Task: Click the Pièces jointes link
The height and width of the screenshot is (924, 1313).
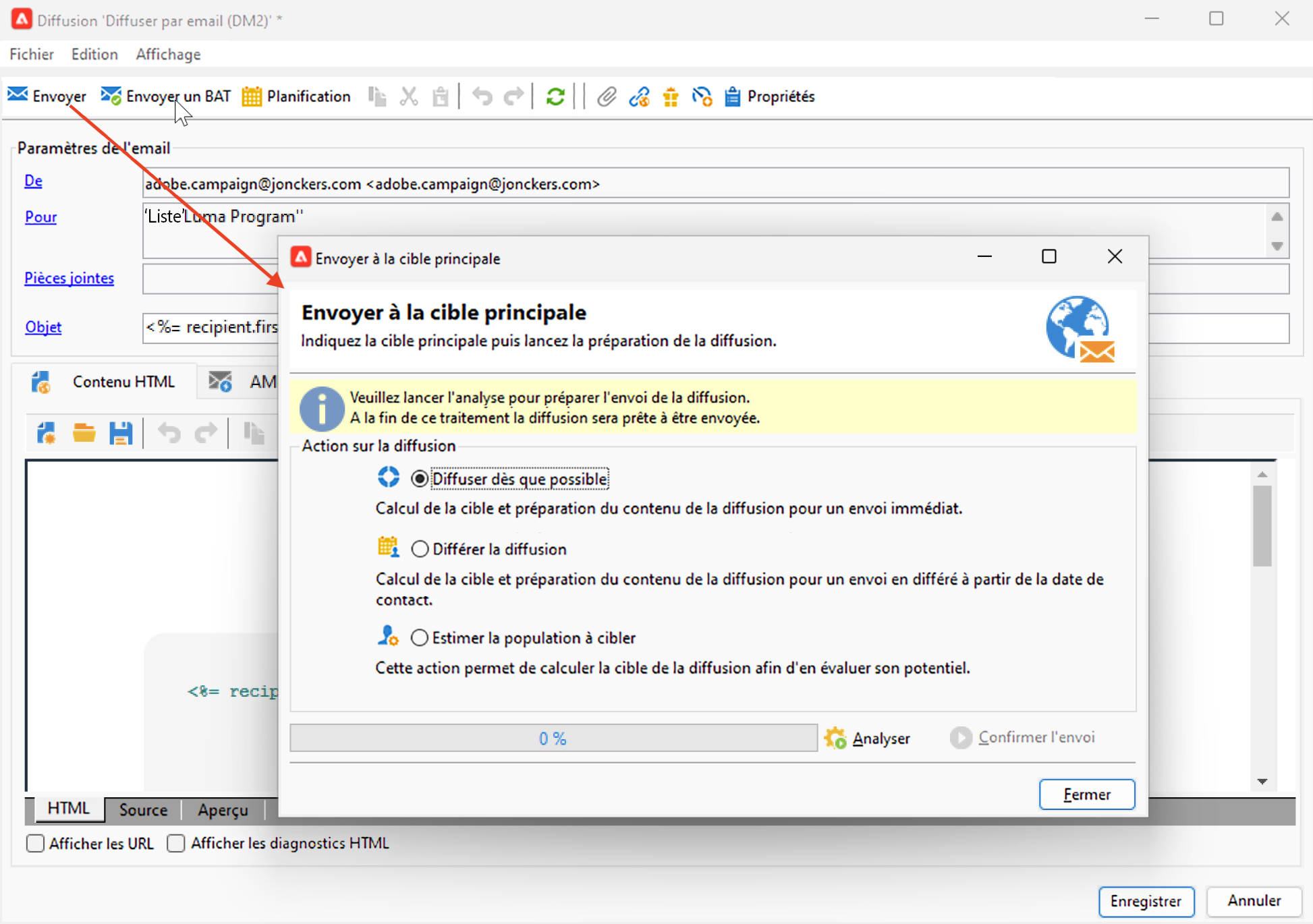Action: click(x=69, y=278)
